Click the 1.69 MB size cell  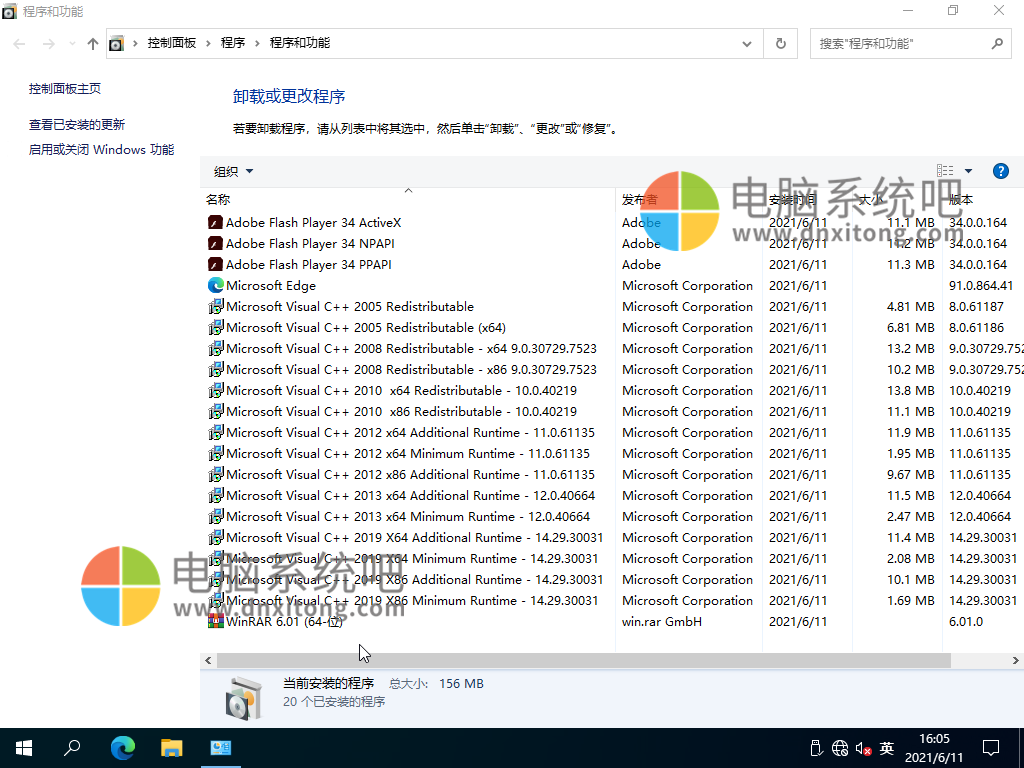[x=910, y=600]
